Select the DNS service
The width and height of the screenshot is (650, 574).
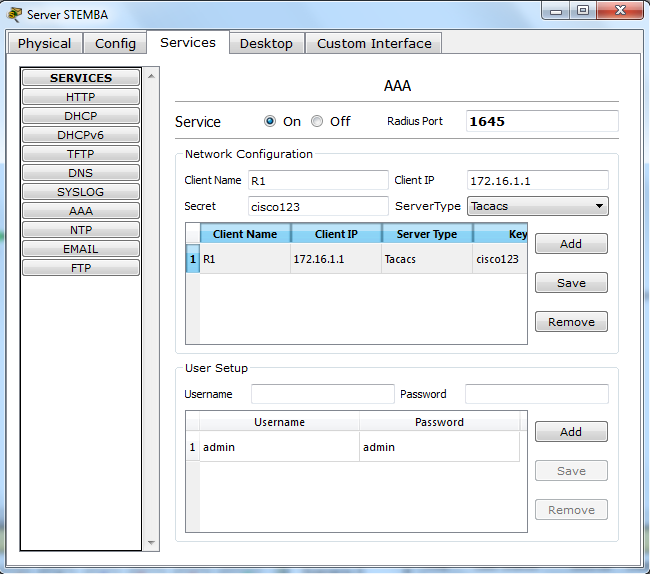pyautogui.click(x=81, y=173)
